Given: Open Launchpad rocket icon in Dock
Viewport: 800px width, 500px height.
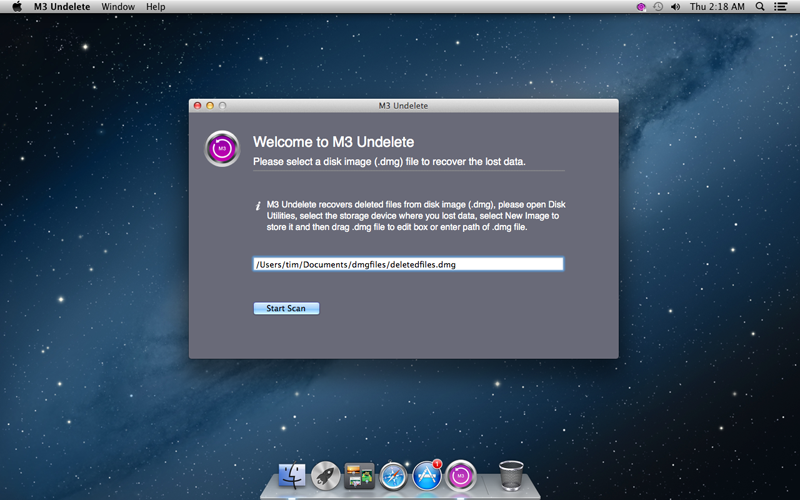Looking at the screenshot, I should coord(326,476).
